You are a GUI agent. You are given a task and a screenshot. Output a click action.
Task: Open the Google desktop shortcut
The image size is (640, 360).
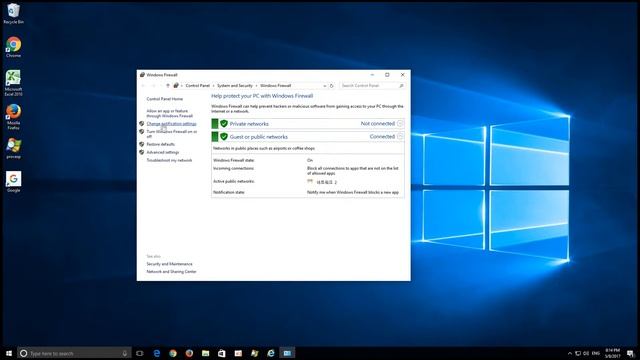click(x=13, y=182)
